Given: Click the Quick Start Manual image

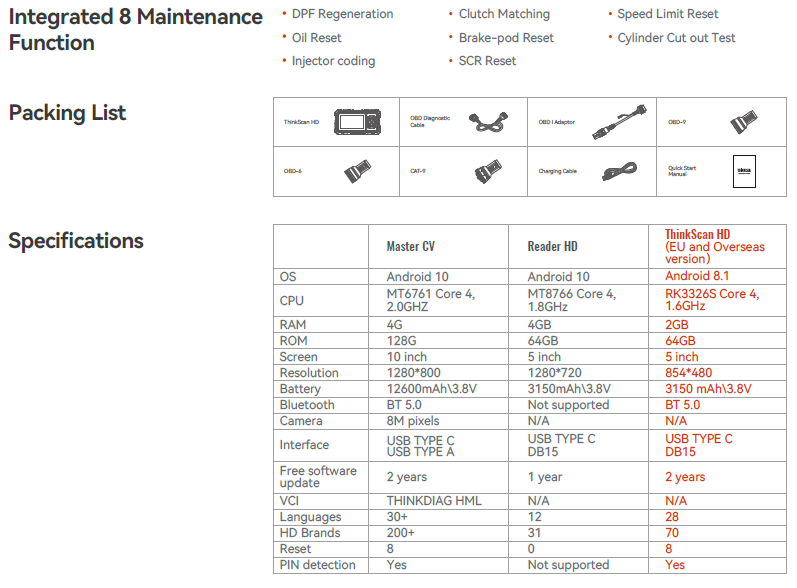Looking at the screenshot, I should [744, 171].
